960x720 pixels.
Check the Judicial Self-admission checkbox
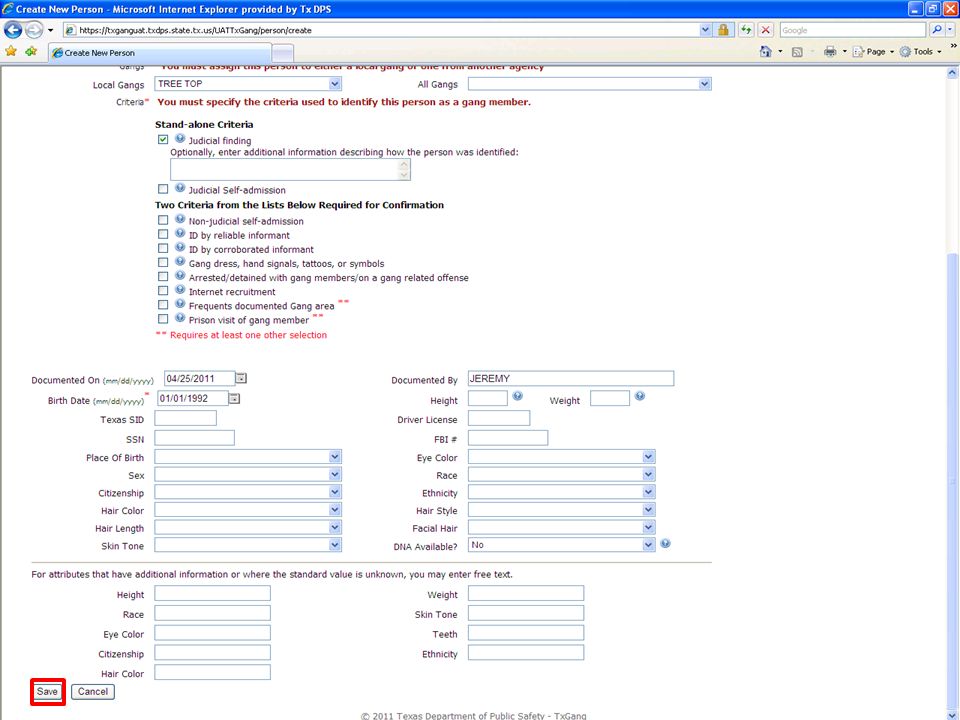[x=163, y=189]
